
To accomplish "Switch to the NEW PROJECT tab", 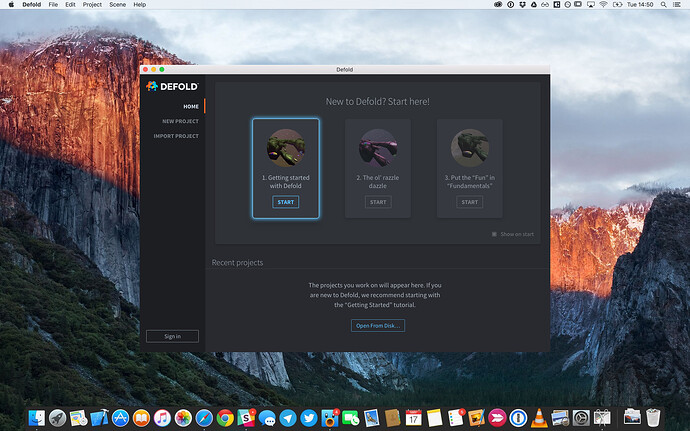I will 181,121.
